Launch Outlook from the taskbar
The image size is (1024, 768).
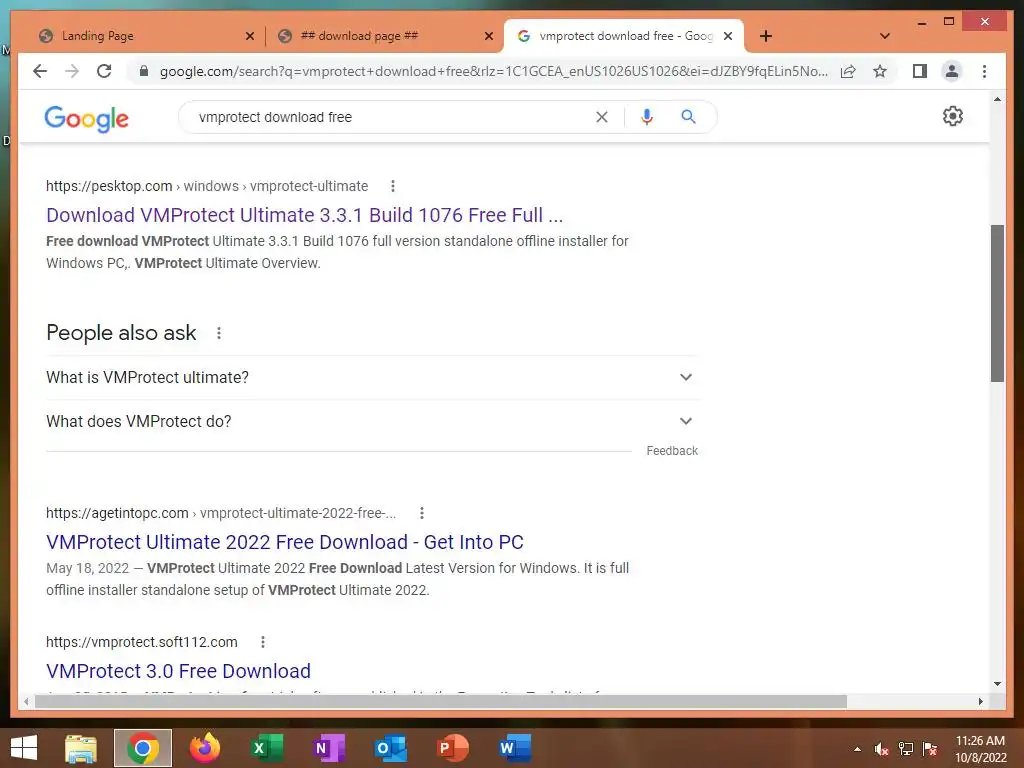[x=391, y=748]
